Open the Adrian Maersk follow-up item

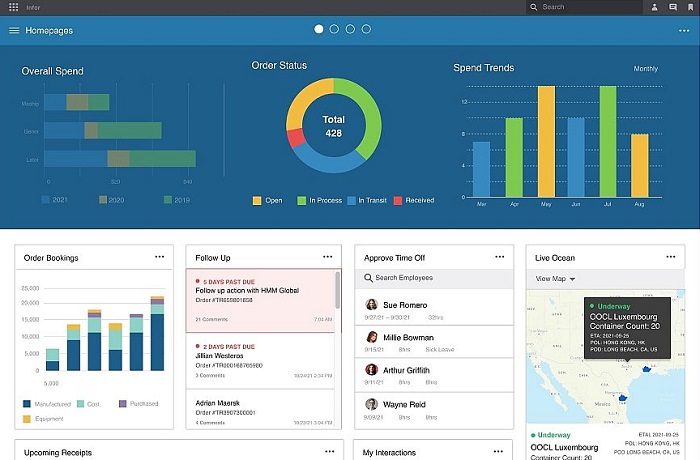pos(260,410)
